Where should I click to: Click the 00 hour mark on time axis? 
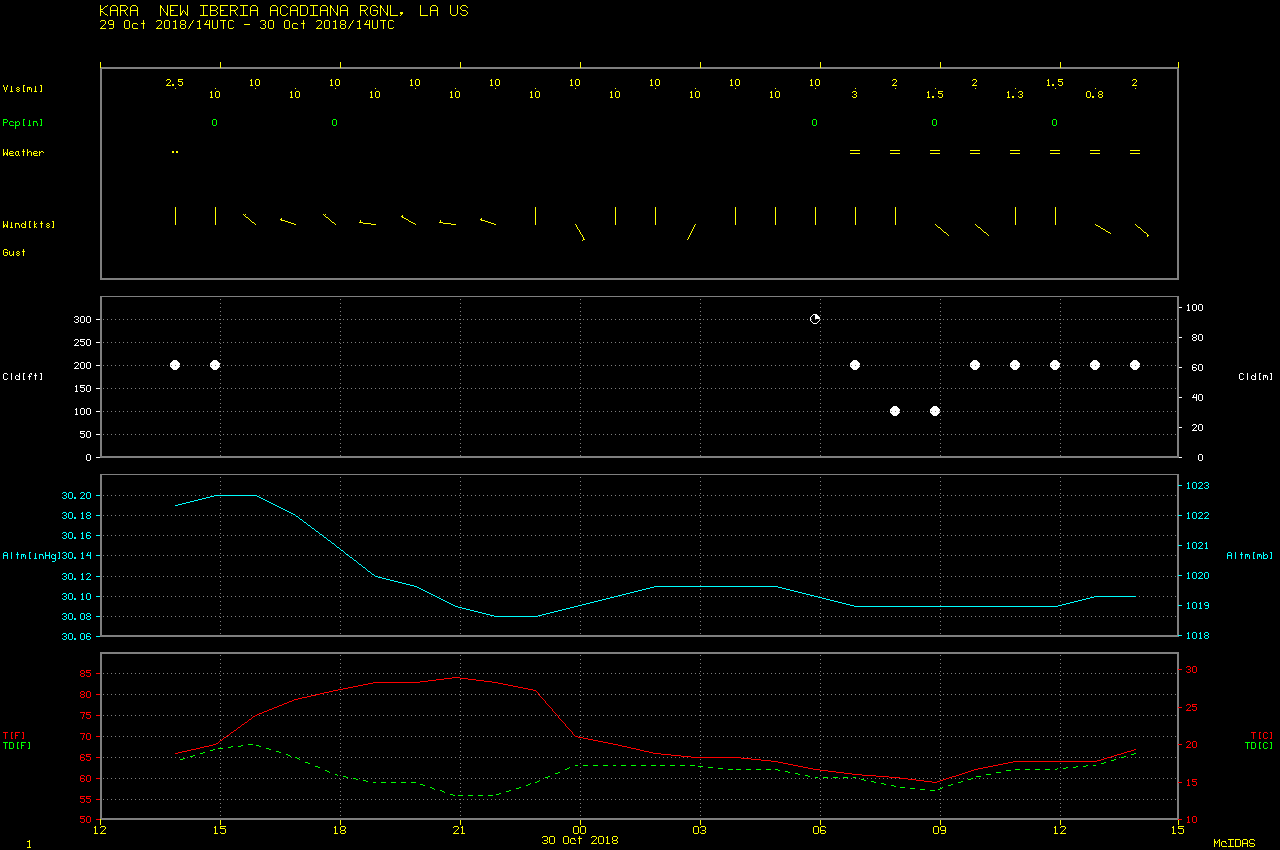(580, 829)
